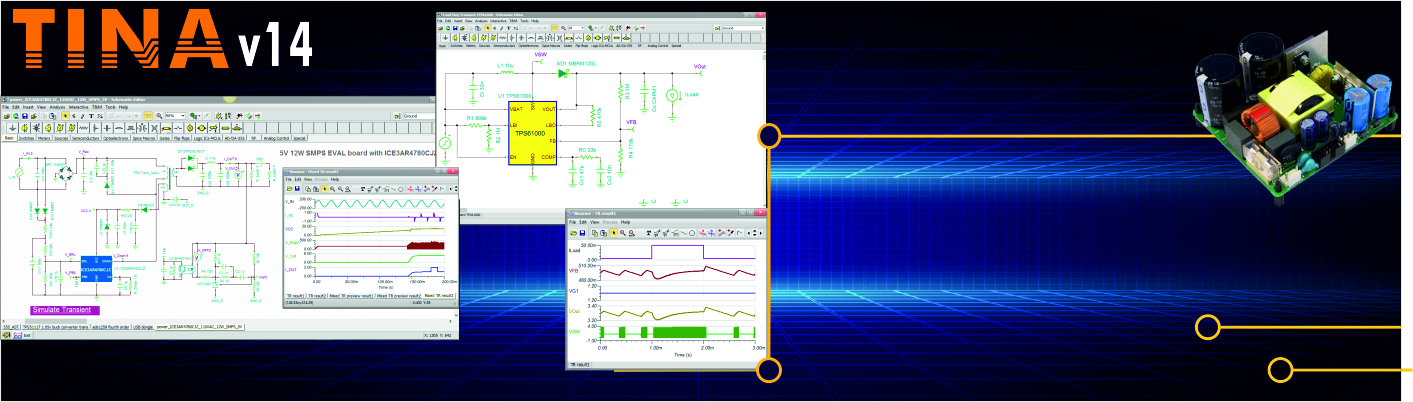Click the Open file icon in the power_ICE3AR4780CJZ editor toolbar
Viewport: 1413px width, 402px height.
pyautogui.click(x=7, y=116)
